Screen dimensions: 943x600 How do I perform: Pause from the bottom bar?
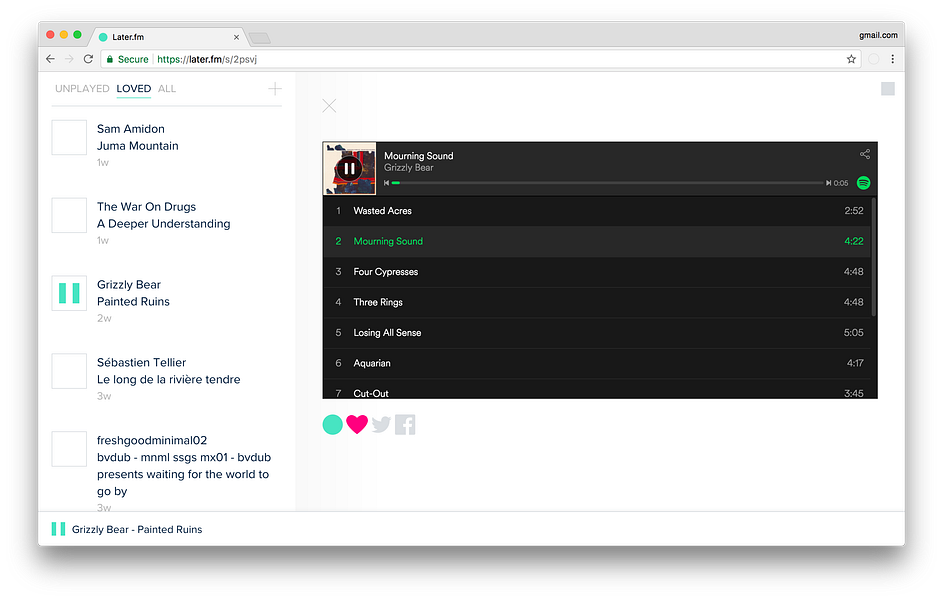(58, 529)
